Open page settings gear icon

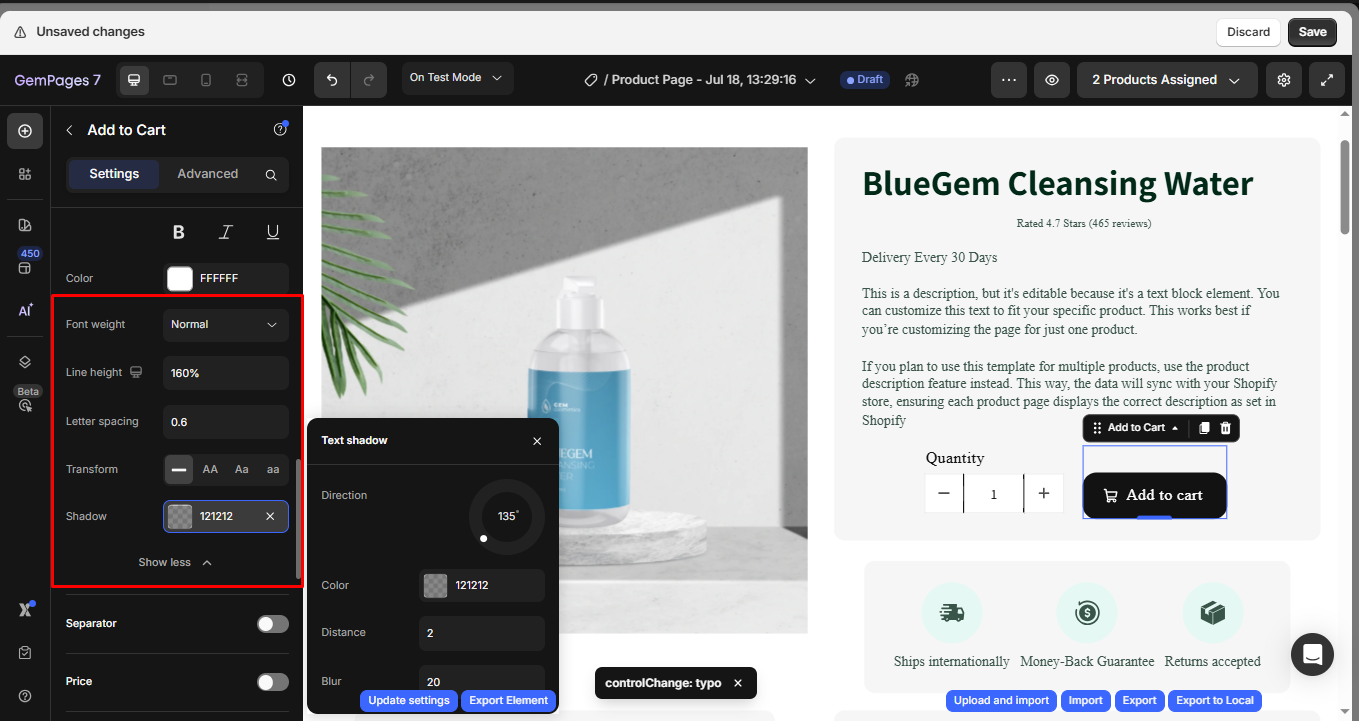tap(1284, 80)
